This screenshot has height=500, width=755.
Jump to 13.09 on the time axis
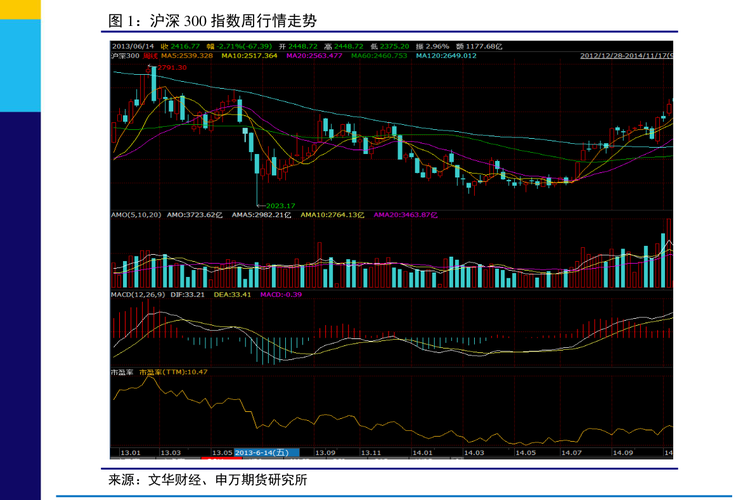[325, 453]
